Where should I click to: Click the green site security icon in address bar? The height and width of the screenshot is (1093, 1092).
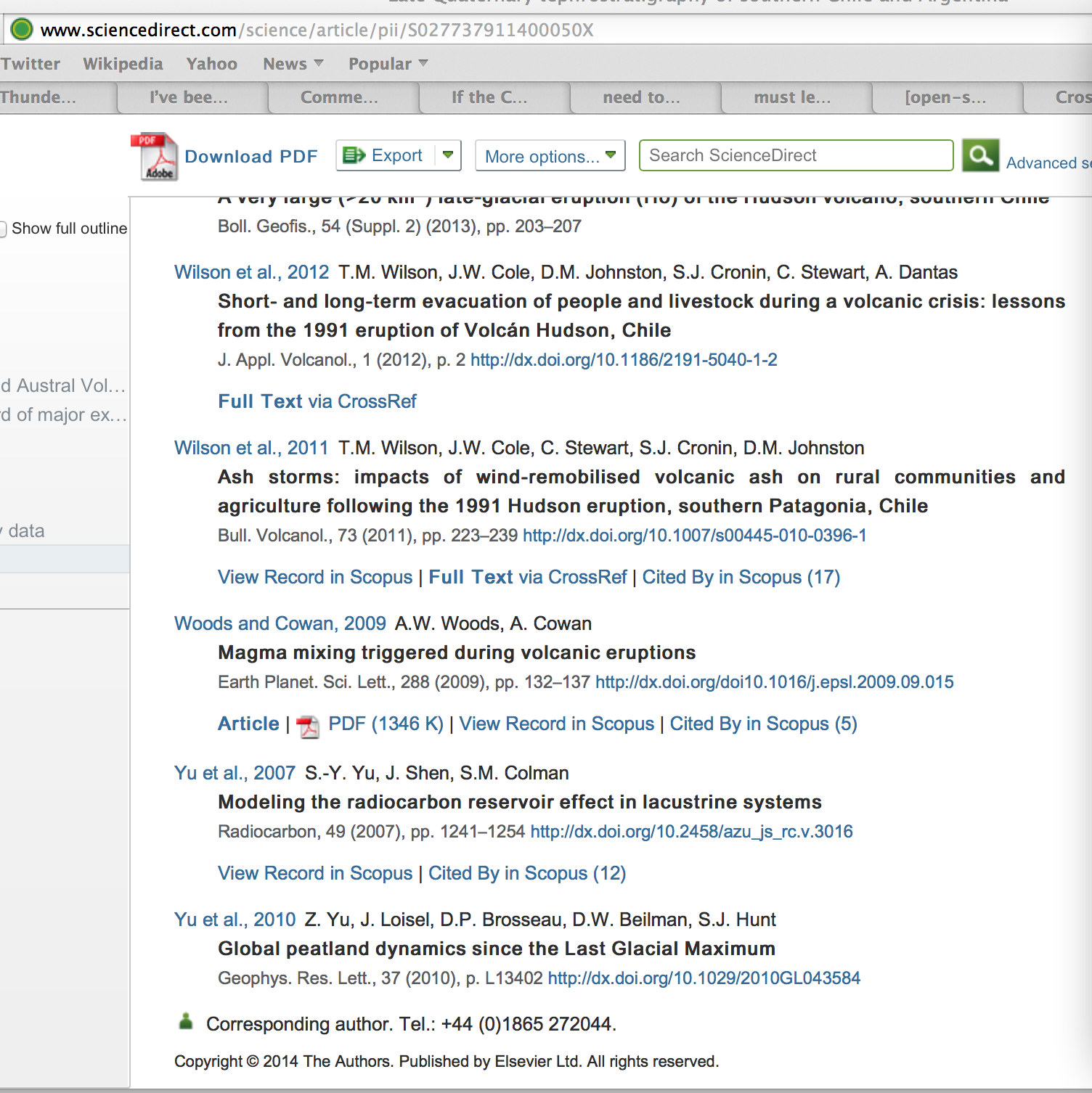(22, 30)
